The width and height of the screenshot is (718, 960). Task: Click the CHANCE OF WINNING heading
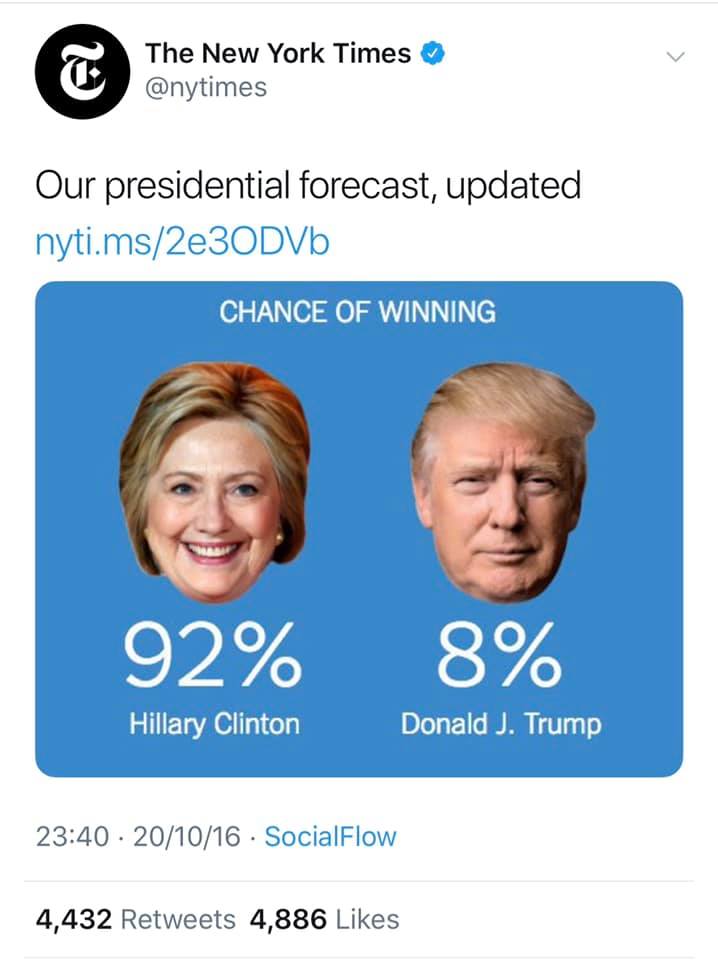point(357,312)
